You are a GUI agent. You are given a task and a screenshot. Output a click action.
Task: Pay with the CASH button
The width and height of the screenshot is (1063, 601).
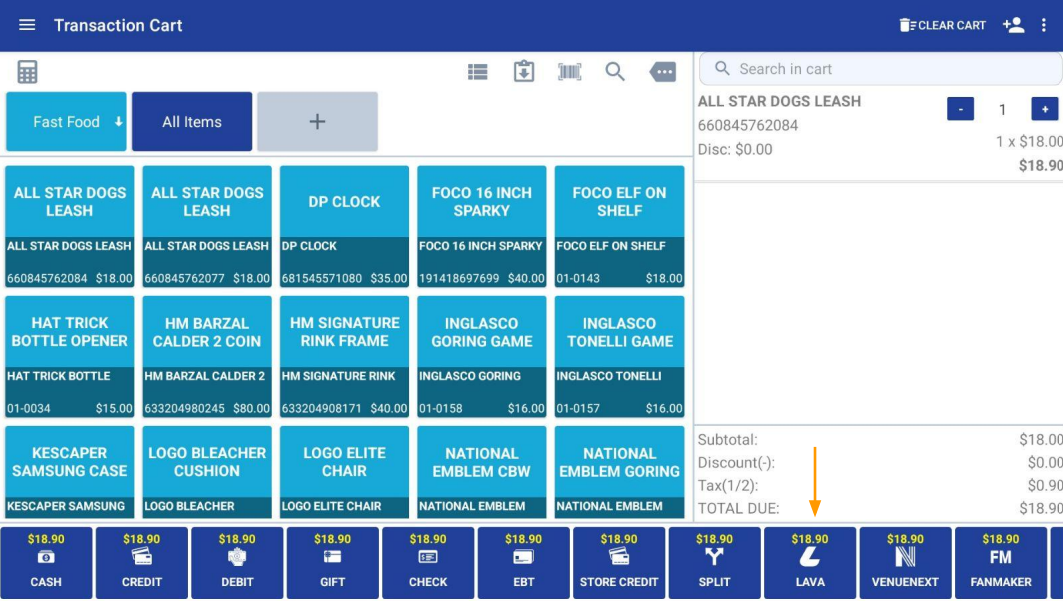tap(46, 562)
